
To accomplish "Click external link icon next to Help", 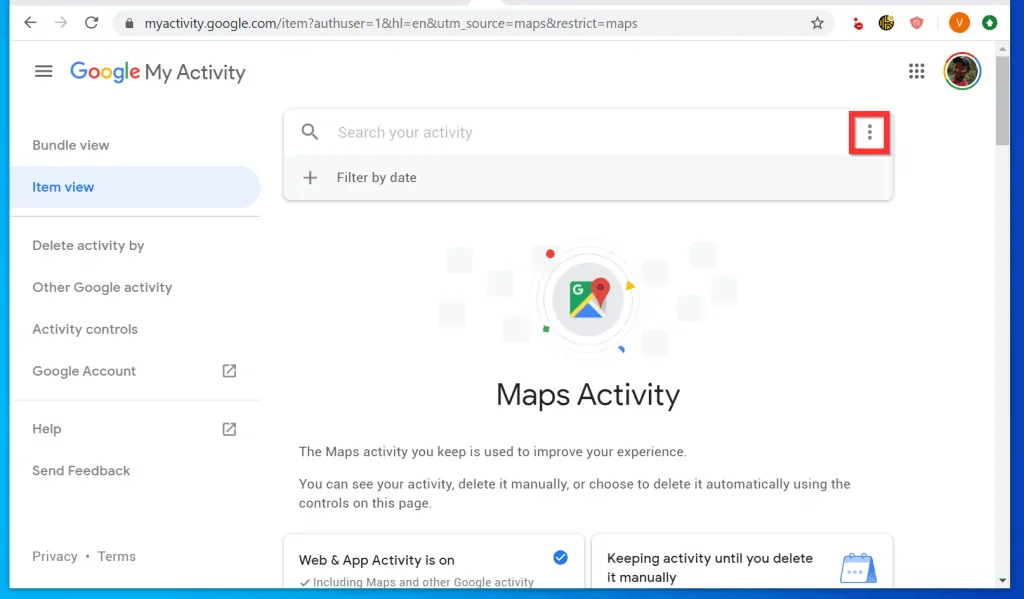I will 229,429.
